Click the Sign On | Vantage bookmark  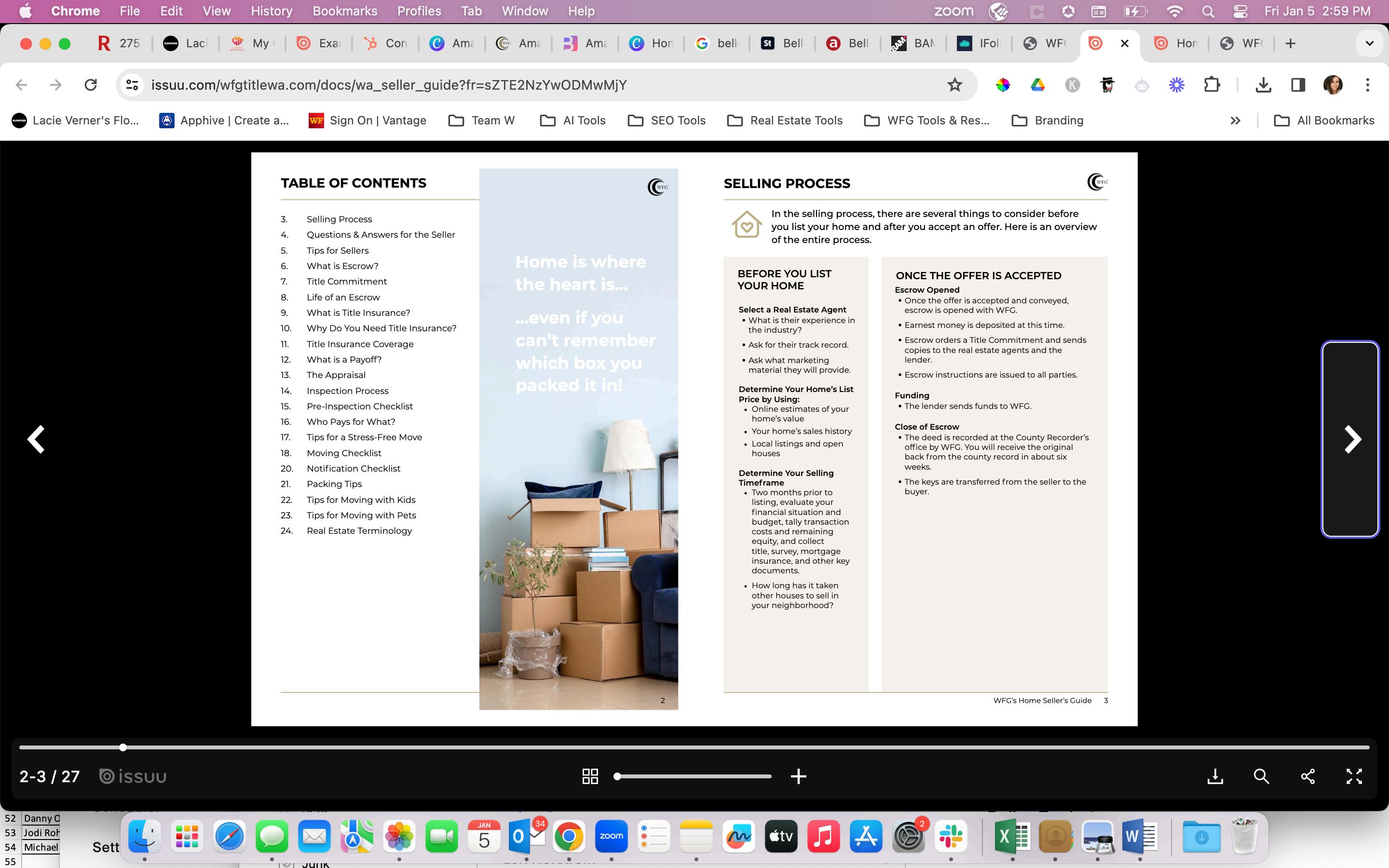coord(368,121)
